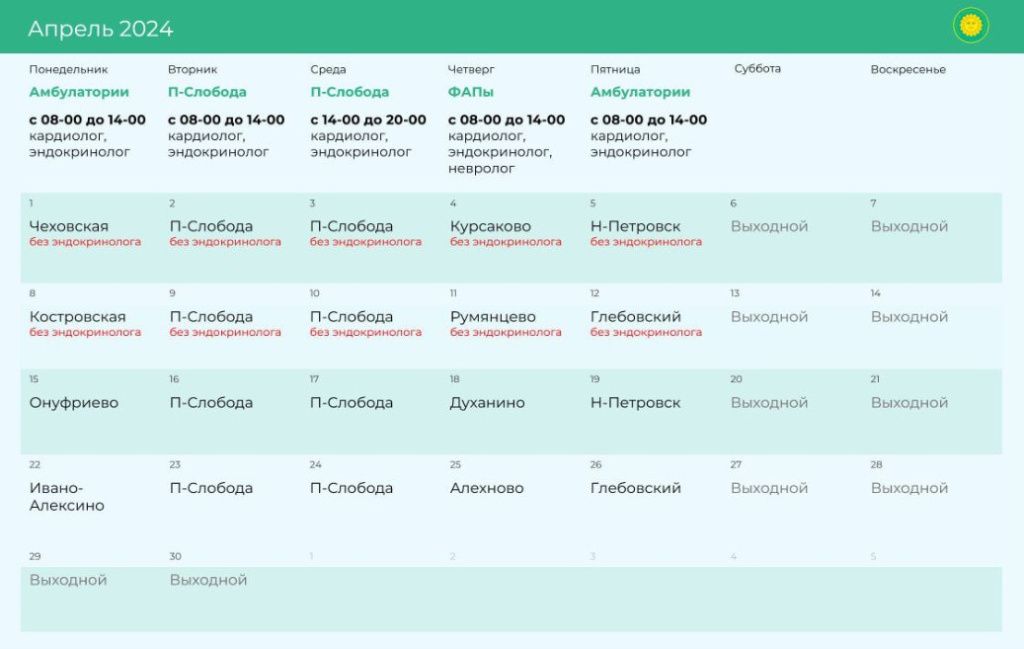Open the April 1 Чеховская entry
1024x649 pixels.
(x=69, y=226)
